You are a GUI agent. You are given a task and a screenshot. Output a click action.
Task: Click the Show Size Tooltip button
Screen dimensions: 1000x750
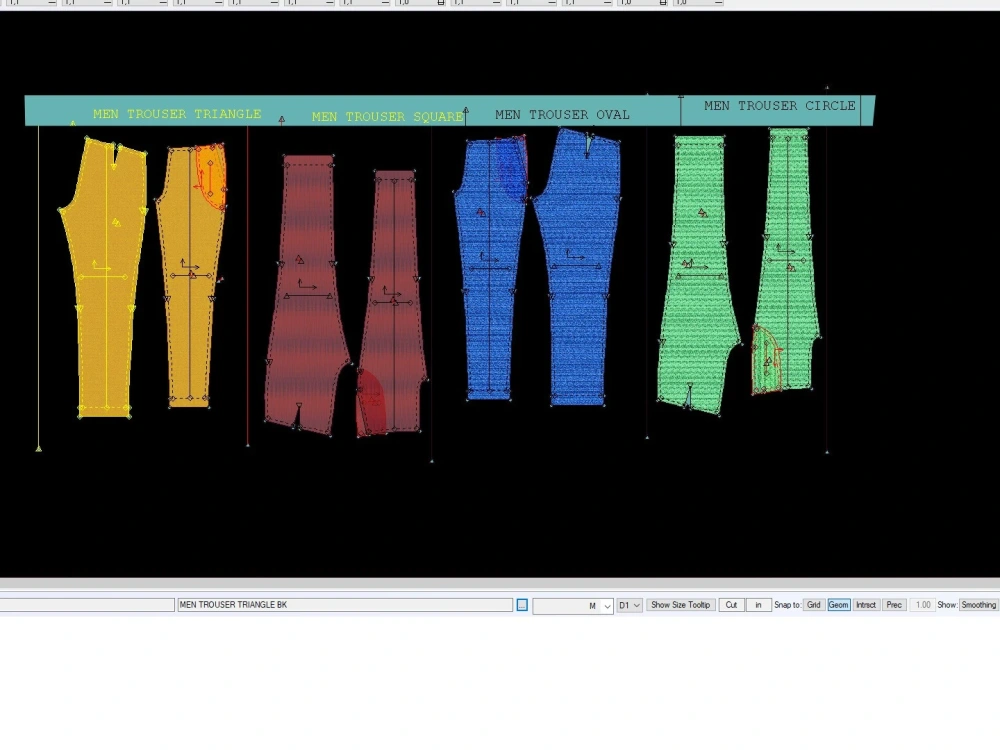coord(680,605)
